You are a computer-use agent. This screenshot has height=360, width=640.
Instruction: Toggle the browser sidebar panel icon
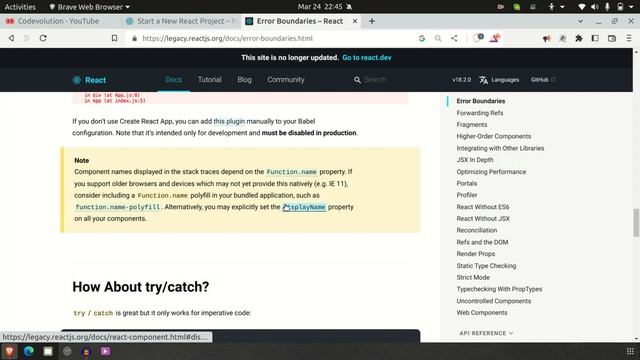595,38
